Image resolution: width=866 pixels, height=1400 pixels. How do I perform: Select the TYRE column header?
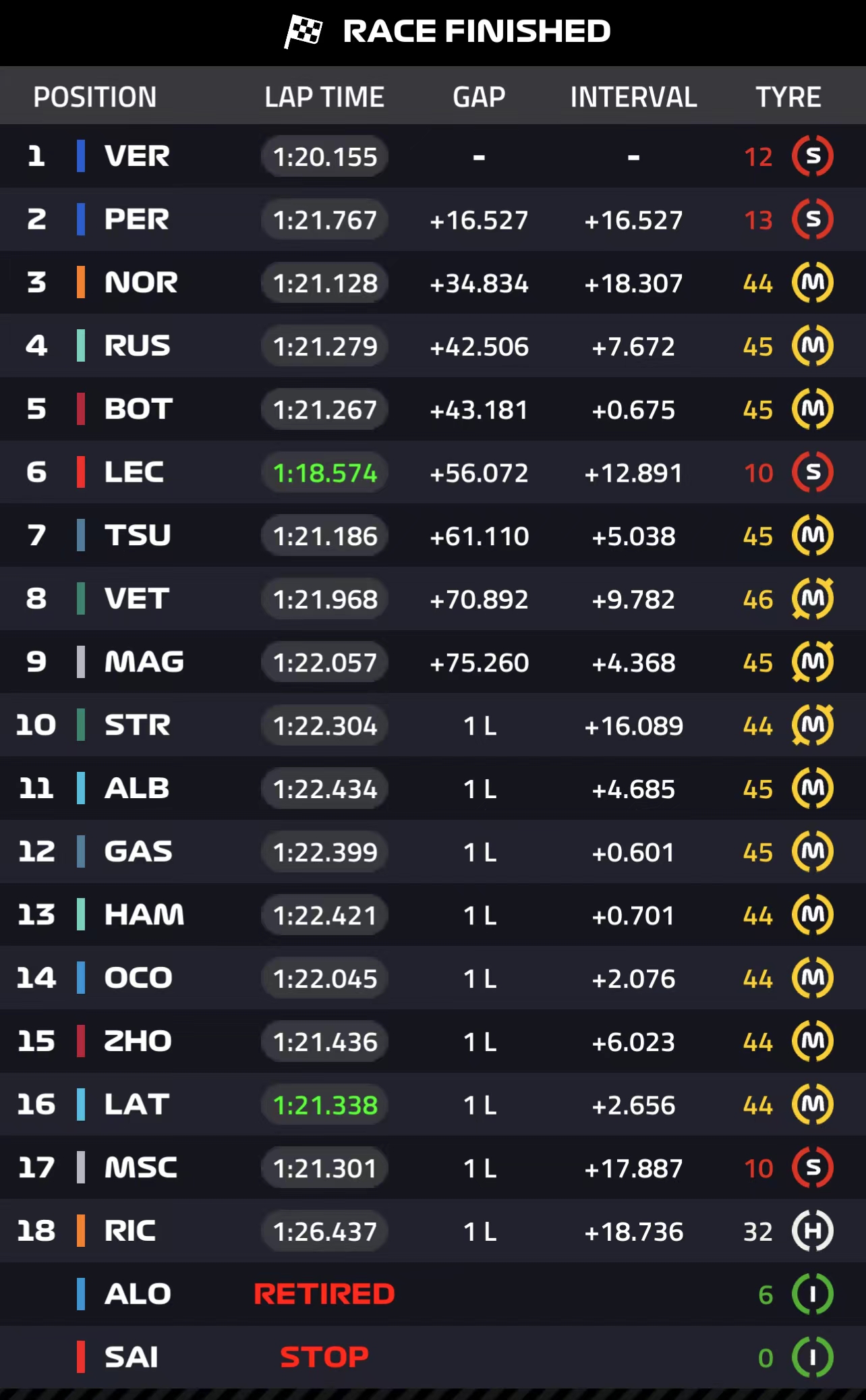coord(788,97)
